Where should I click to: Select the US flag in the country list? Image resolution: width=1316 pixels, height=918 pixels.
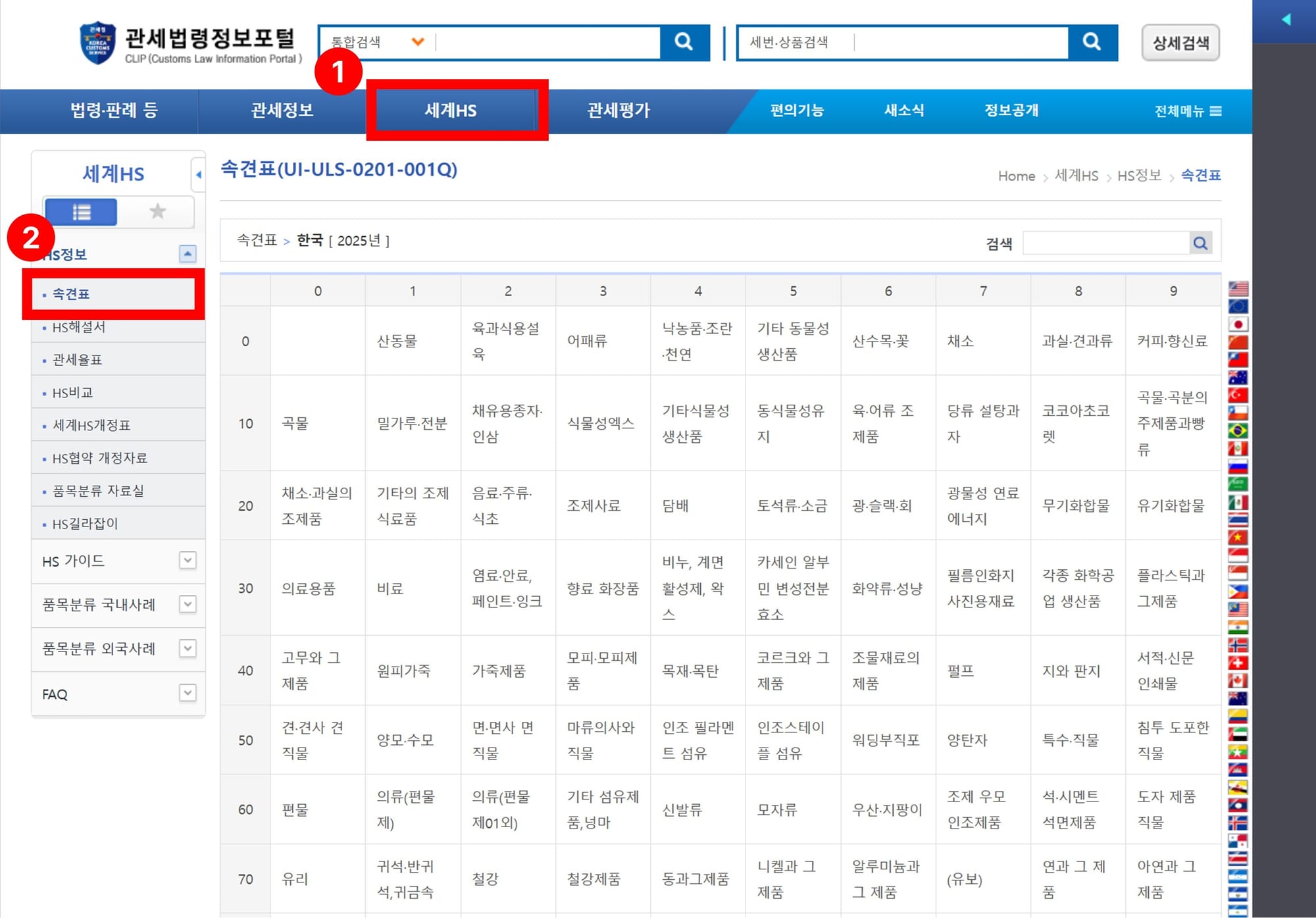coord(1238,287)
